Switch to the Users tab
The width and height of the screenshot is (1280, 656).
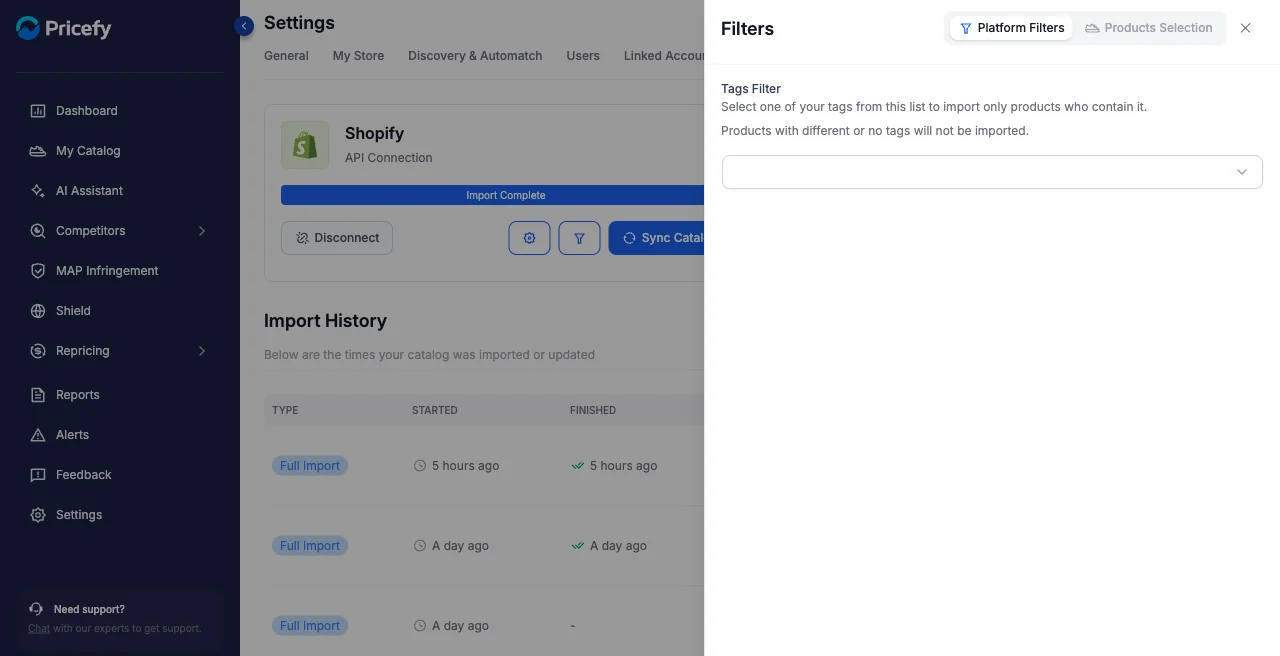(x=583, y=56)
